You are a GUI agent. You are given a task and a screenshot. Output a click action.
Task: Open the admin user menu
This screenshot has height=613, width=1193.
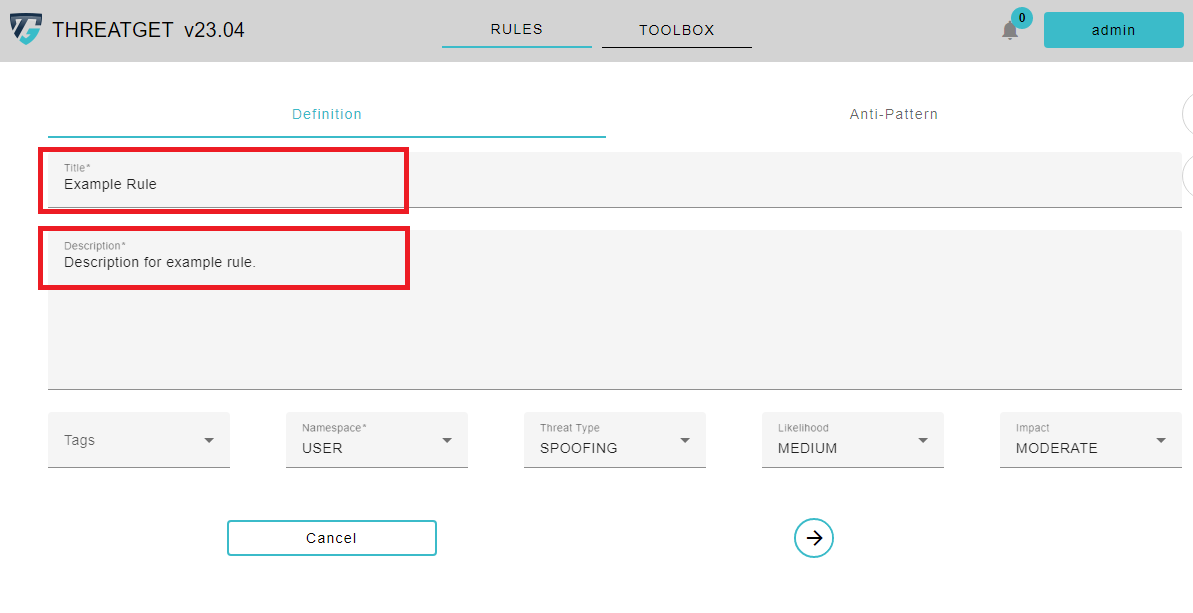pos(1113,30)
